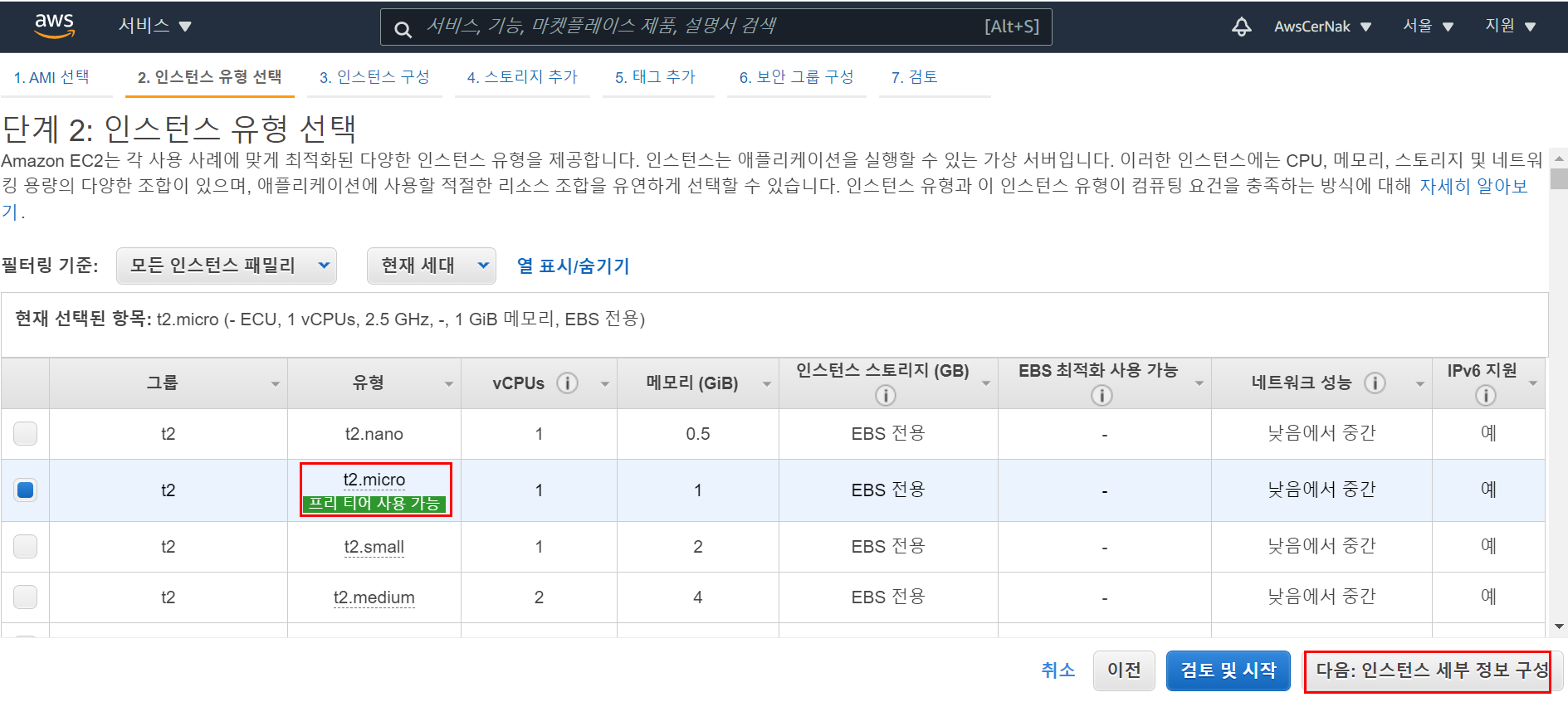Sort by vCPUs column arrow
Viewport: 1568px width, 702px height.
[x=605, y=384]
